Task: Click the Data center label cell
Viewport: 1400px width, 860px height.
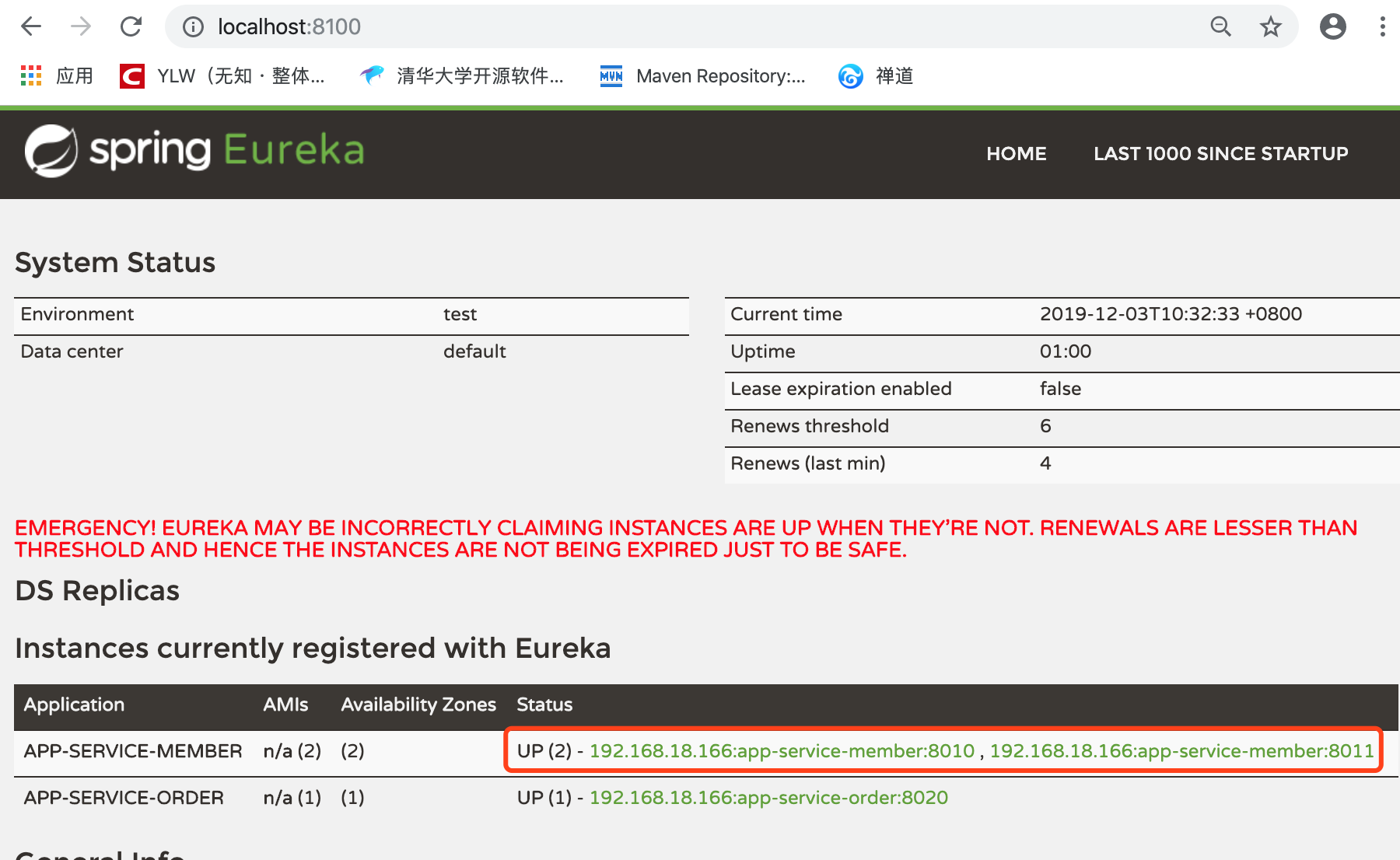Action: [x=72, y=351]
